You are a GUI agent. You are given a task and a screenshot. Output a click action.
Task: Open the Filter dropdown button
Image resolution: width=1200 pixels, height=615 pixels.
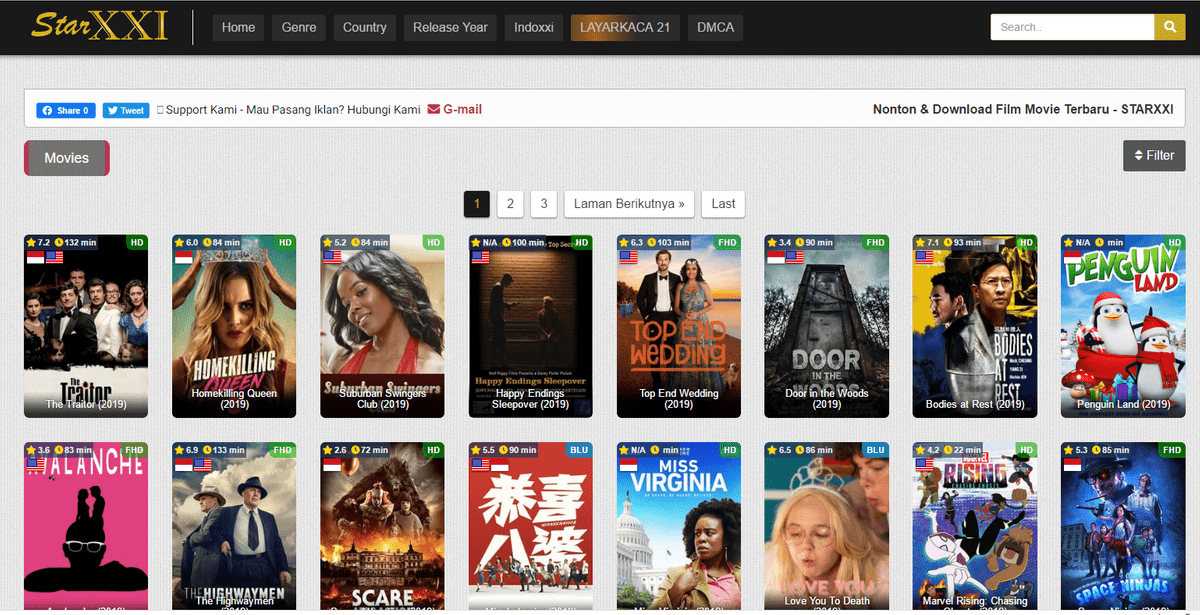point(1154,155)
